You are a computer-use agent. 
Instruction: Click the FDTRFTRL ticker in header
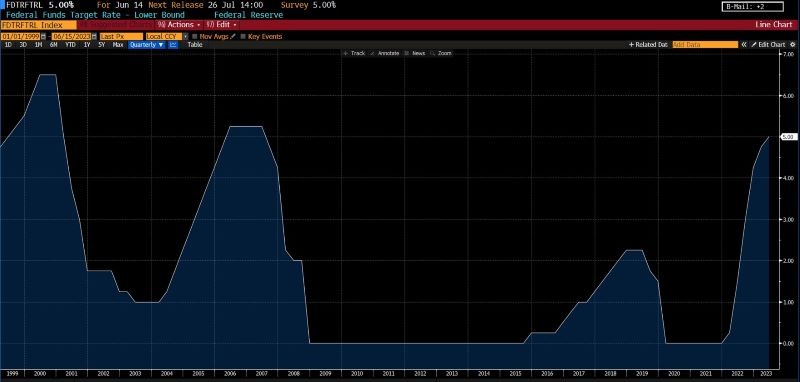point(24,5)
